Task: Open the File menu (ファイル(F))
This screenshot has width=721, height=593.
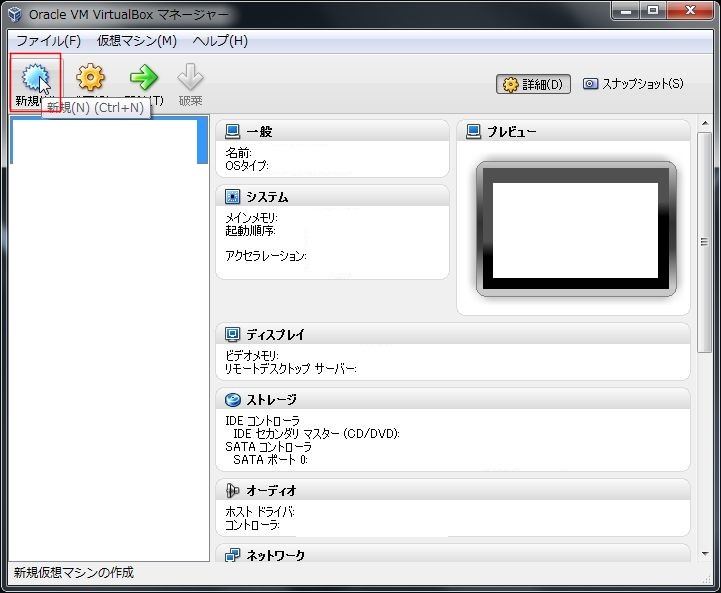Action: [x=49, y=41]
